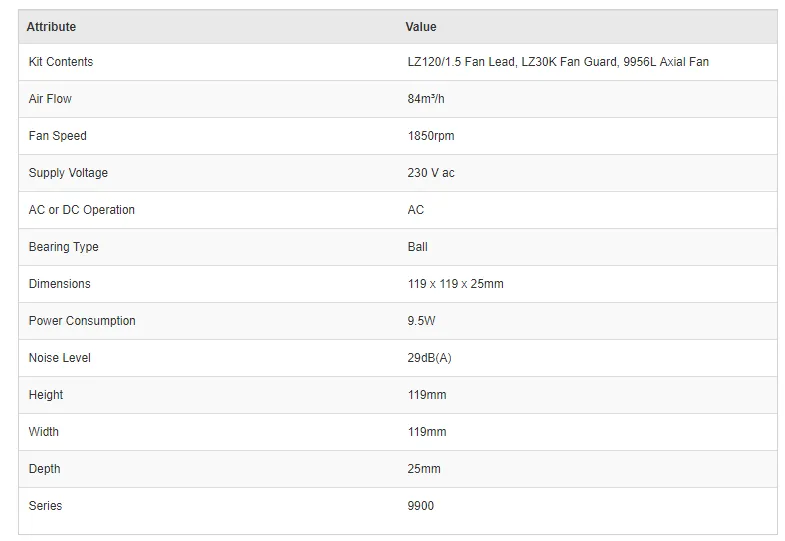Click the 84m³/h air flow value
This screenshot has width=785, height=541.
pyautogui.click(x=426, y=99)
